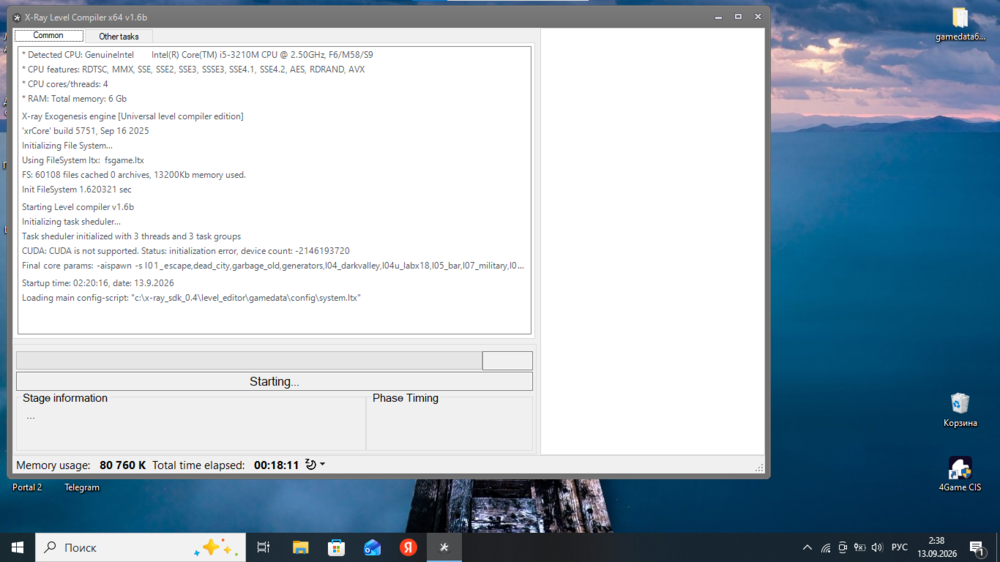Image resolution: width=1000 pixels, height=562 pixels.
Task: Click the "'xrCore' build 5751" log line
Action: (x=85, y=131)
